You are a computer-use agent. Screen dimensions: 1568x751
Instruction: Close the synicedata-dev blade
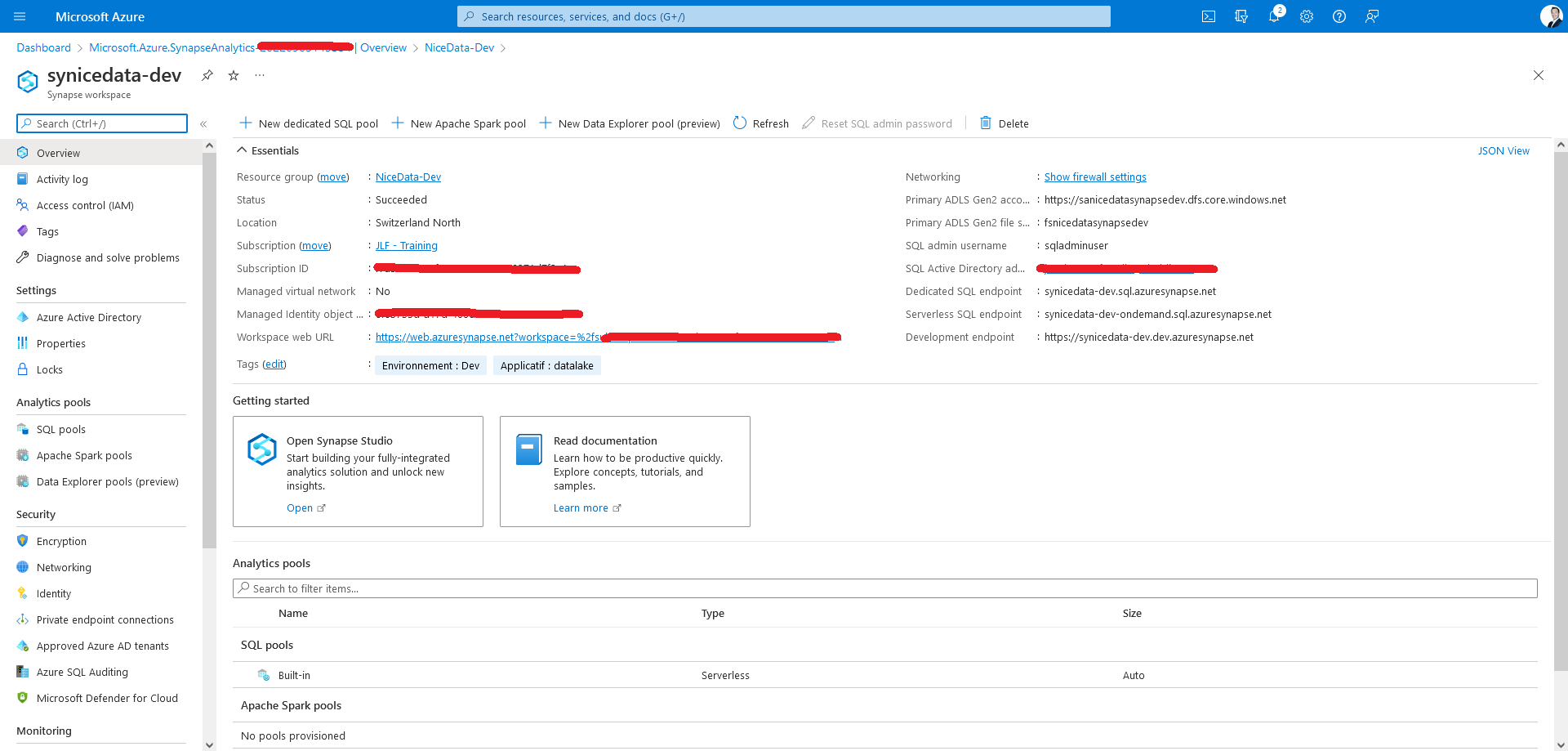pos(1539,75)
